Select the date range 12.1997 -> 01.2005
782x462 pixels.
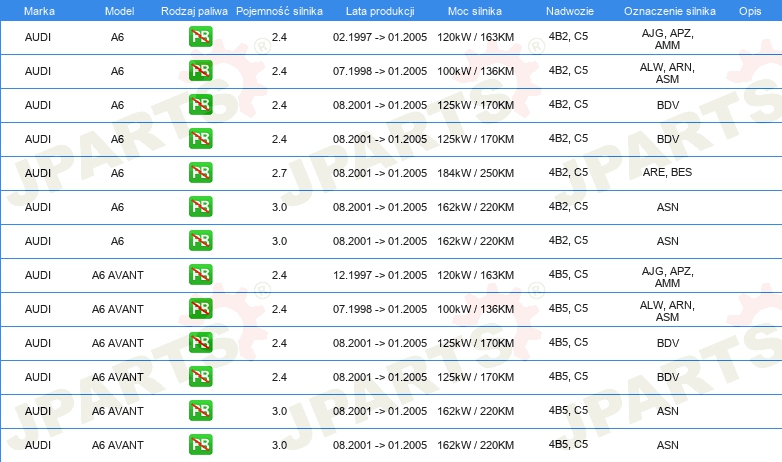(x=380, y=275)
